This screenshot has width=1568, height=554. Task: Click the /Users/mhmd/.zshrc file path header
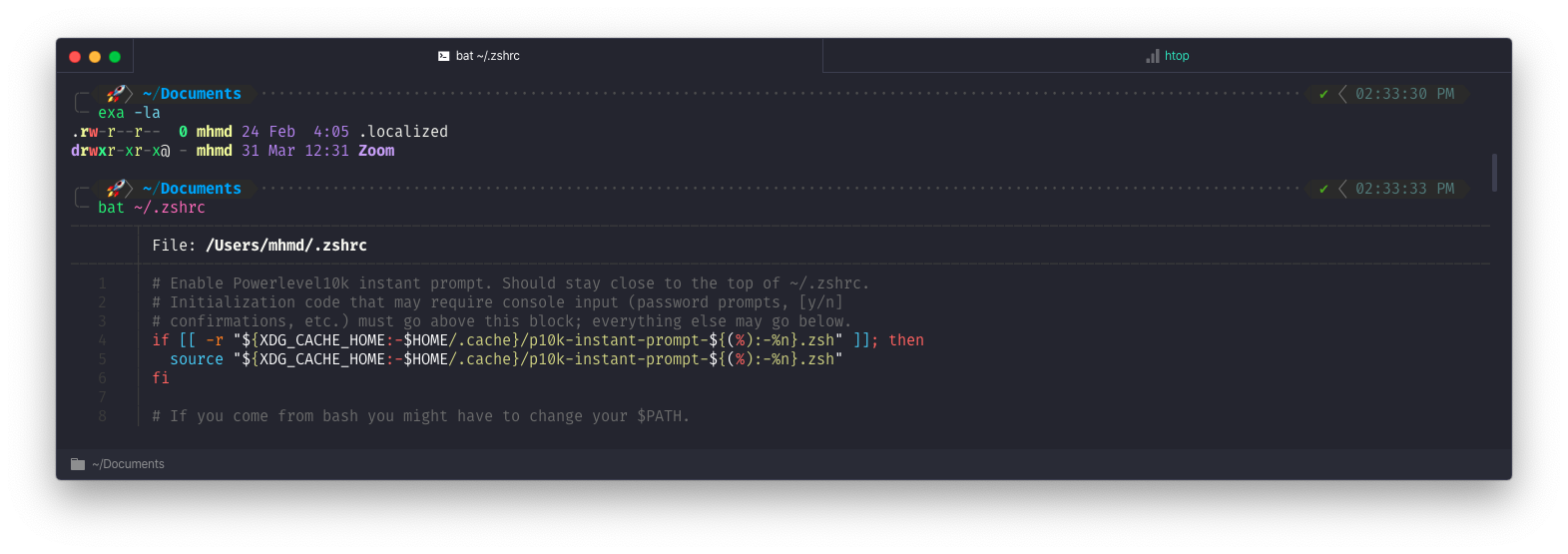285,246
